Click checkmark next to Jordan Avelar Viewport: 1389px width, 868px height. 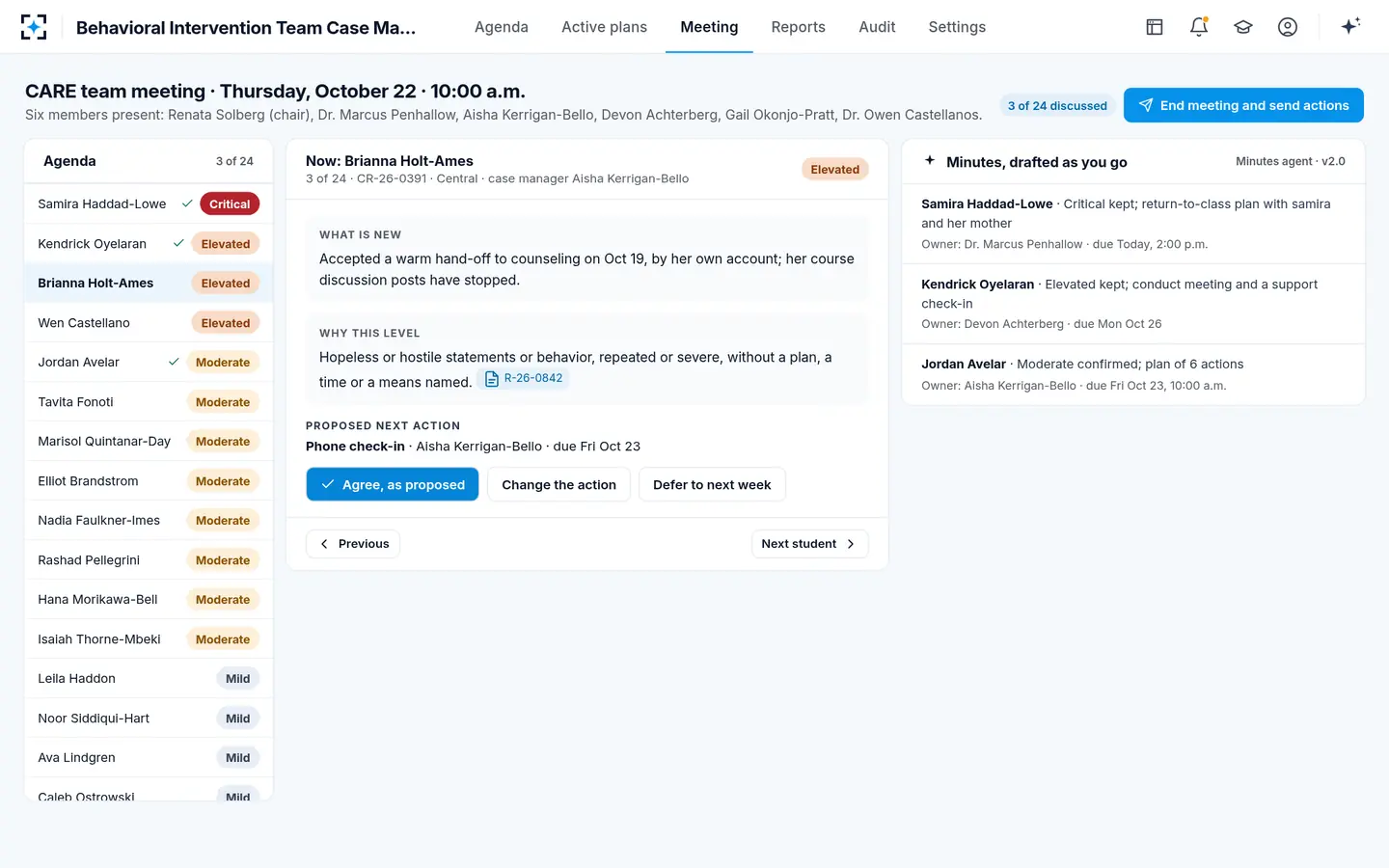174,362
